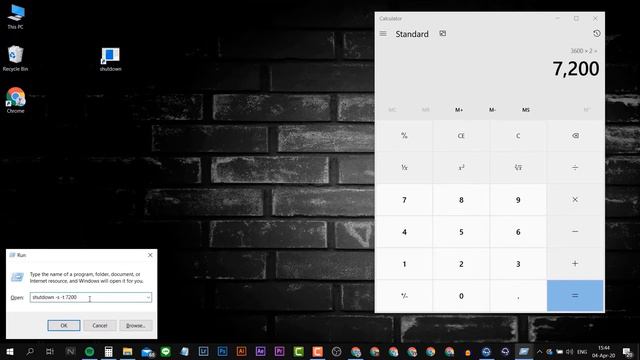Open the LINE app from the taskbar
Image resolution: width=640 pixels, height=360 pixels.
point(166,351)
